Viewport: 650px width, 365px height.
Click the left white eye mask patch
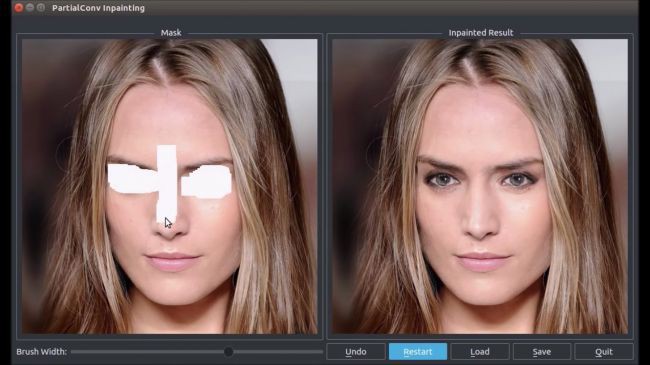point(132,179)
